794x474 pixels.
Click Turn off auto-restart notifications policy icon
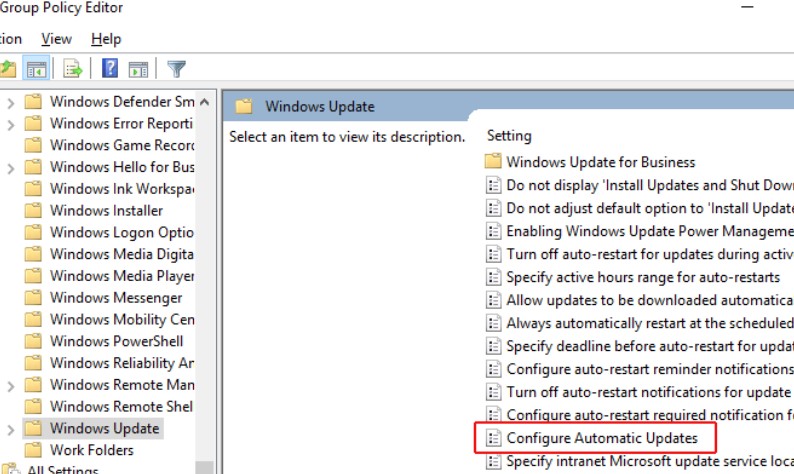(x=493, y=392)
